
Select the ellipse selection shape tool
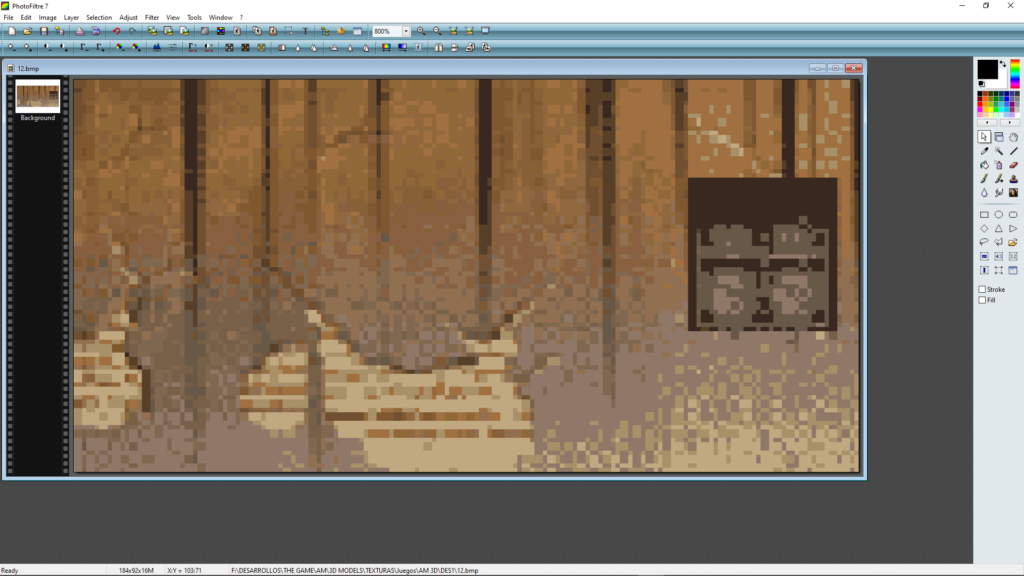tap(998, 214)
